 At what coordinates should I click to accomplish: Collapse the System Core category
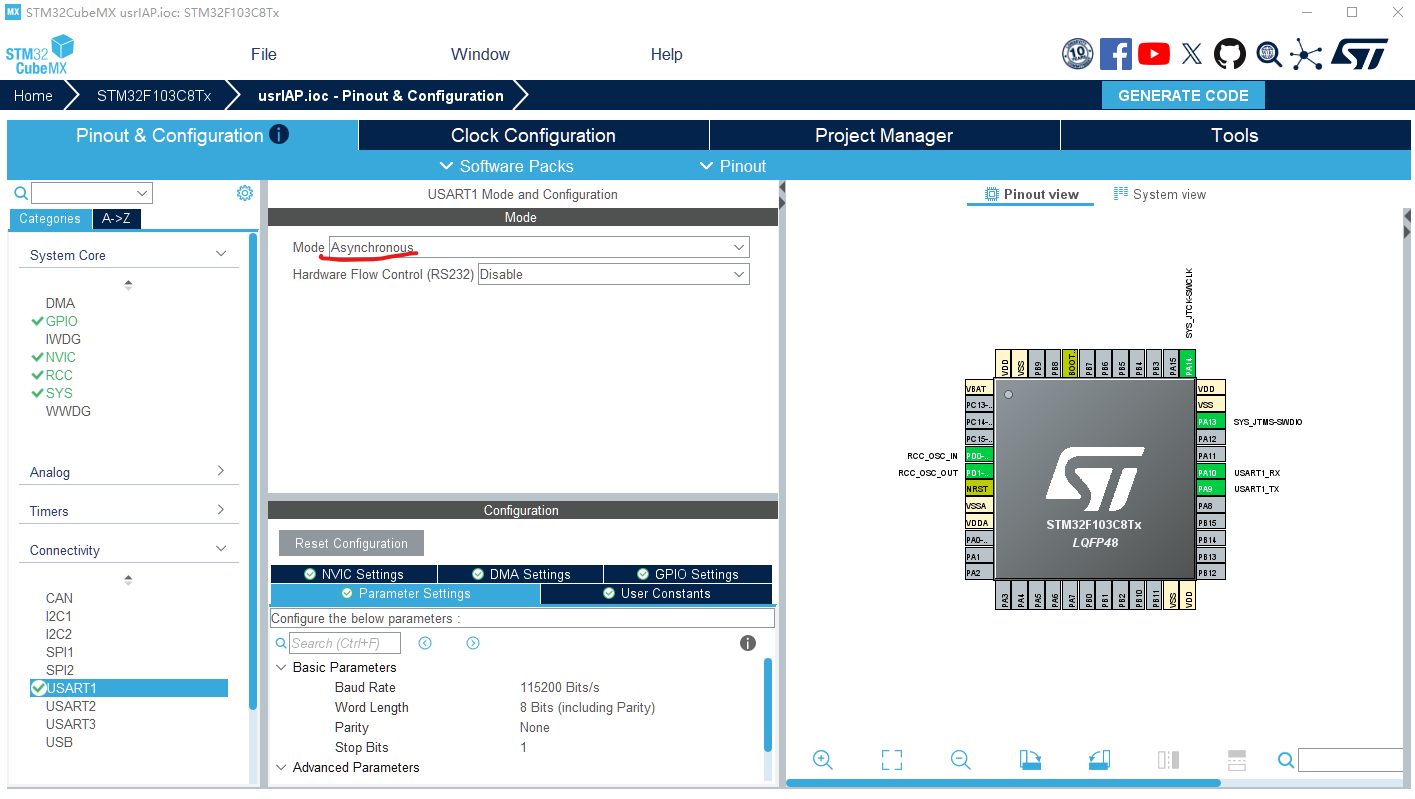(221, 254)
